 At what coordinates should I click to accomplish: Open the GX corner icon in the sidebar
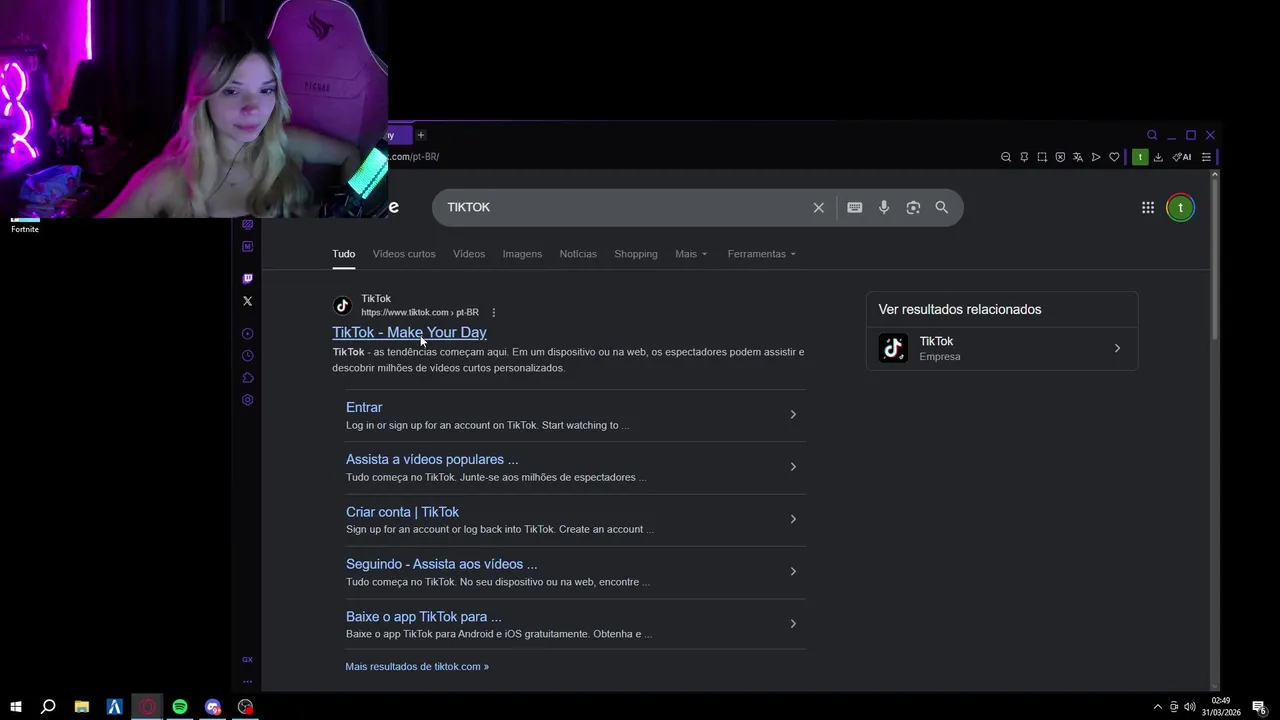(x=248, y=660)
